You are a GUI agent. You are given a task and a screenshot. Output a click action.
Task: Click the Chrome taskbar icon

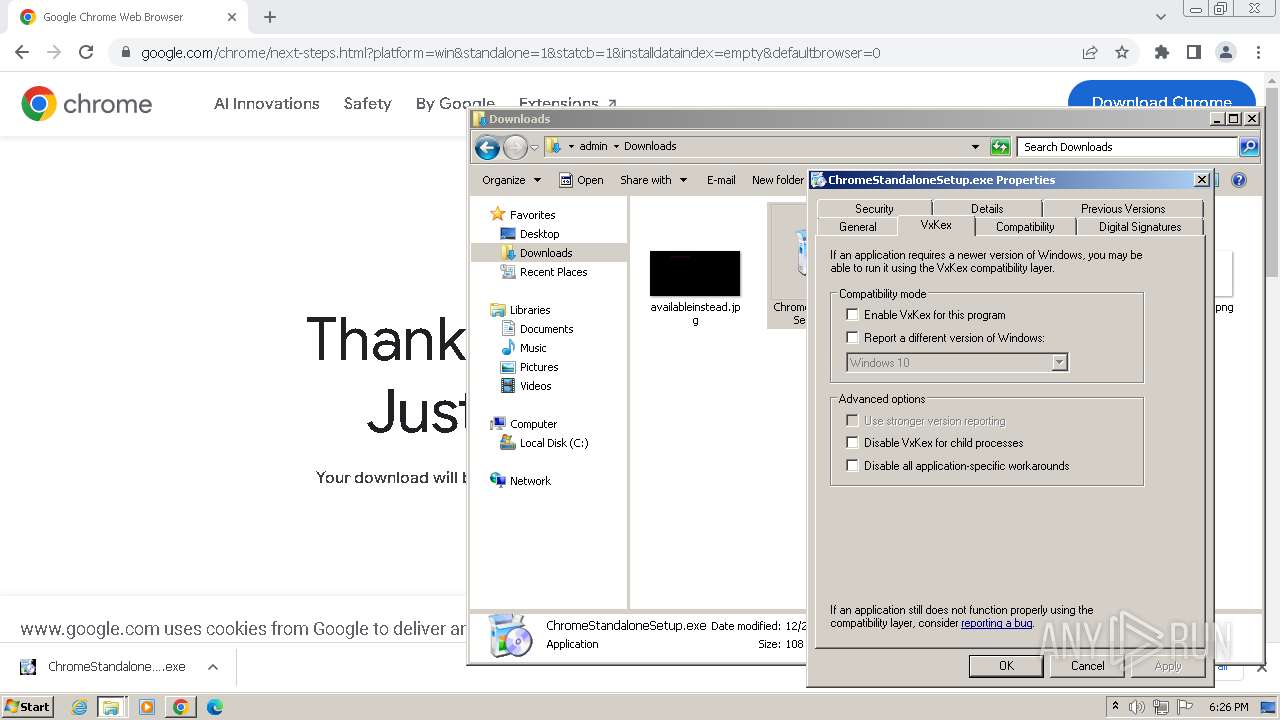pos(181,707)
